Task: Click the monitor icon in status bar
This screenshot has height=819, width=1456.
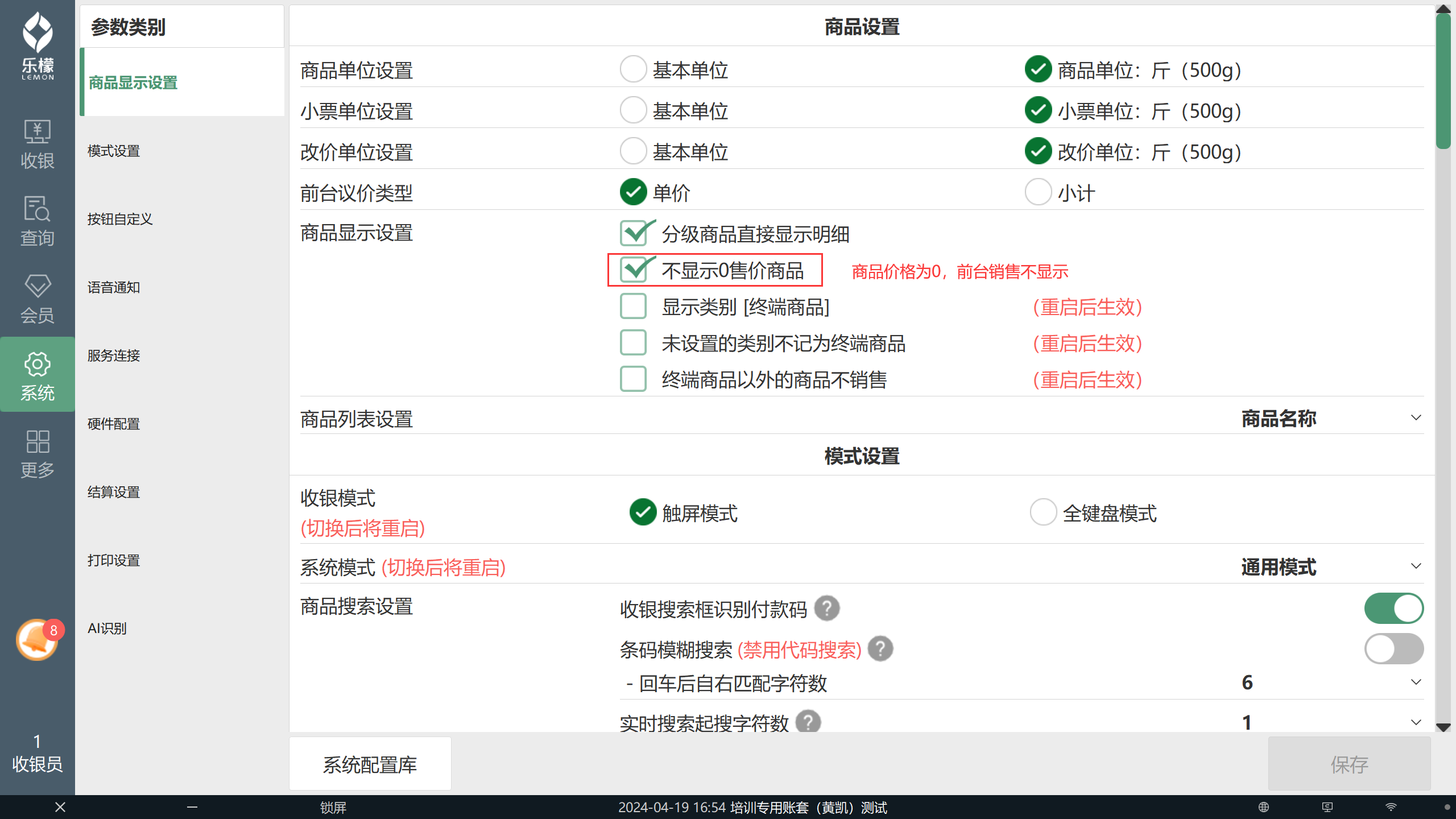Action: [x=1327, y=807]
